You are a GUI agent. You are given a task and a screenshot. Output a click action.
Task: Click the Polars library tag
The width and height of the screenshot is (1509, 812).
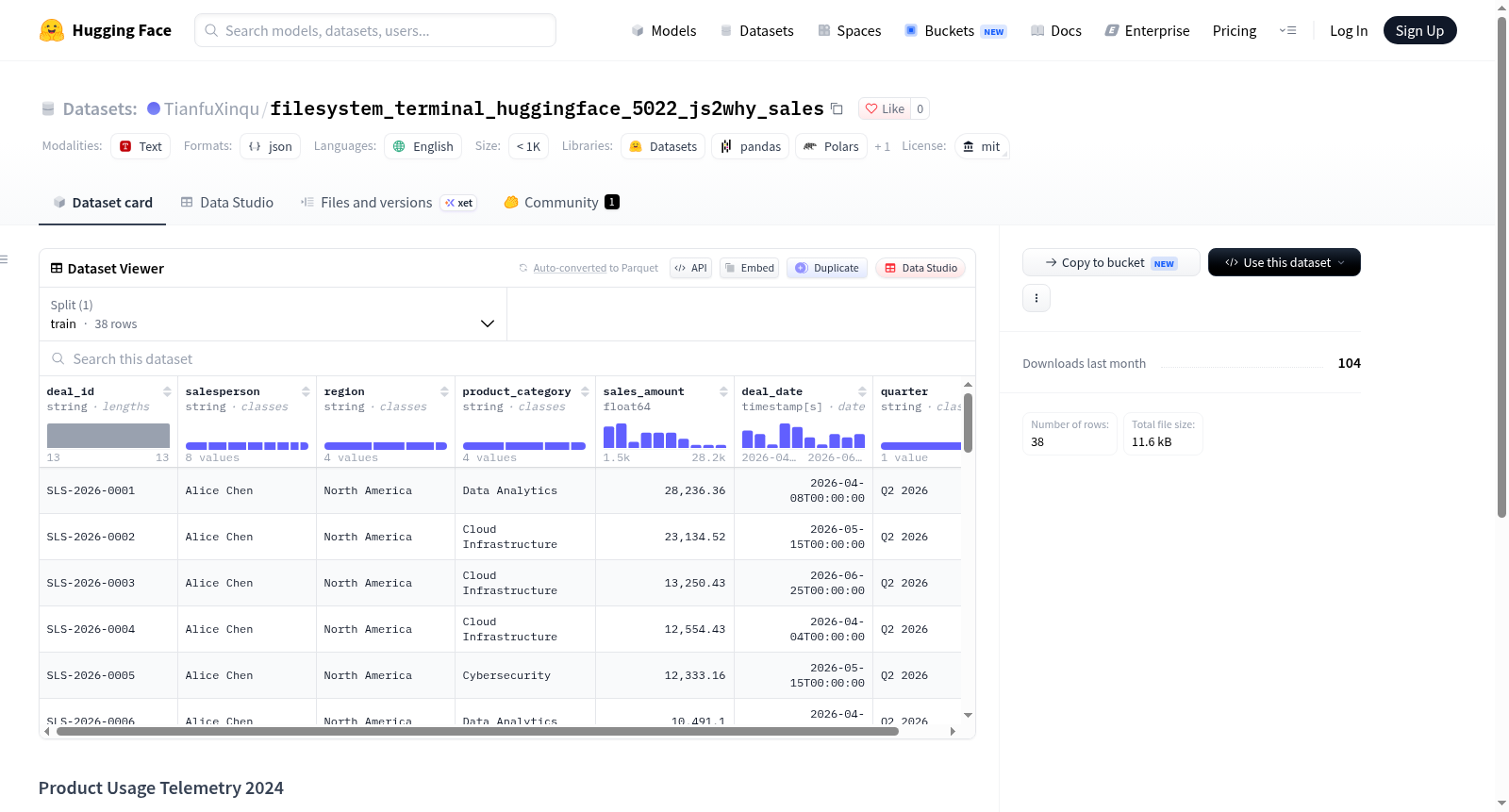coord(831,146)
